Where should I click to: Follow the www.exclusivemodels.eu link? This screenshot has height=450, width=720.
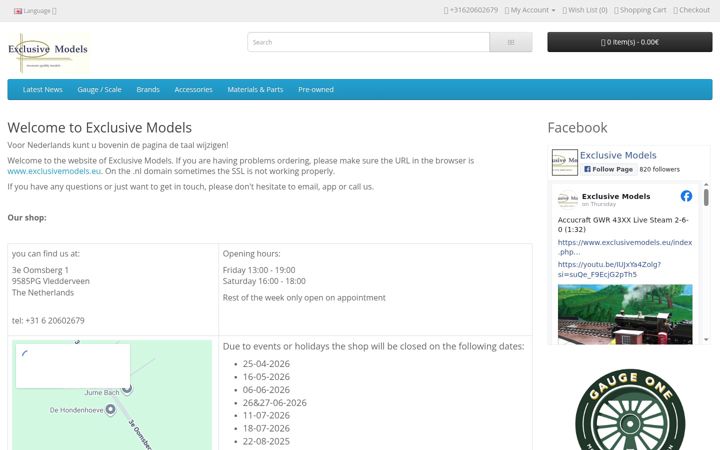coord(54,171)
